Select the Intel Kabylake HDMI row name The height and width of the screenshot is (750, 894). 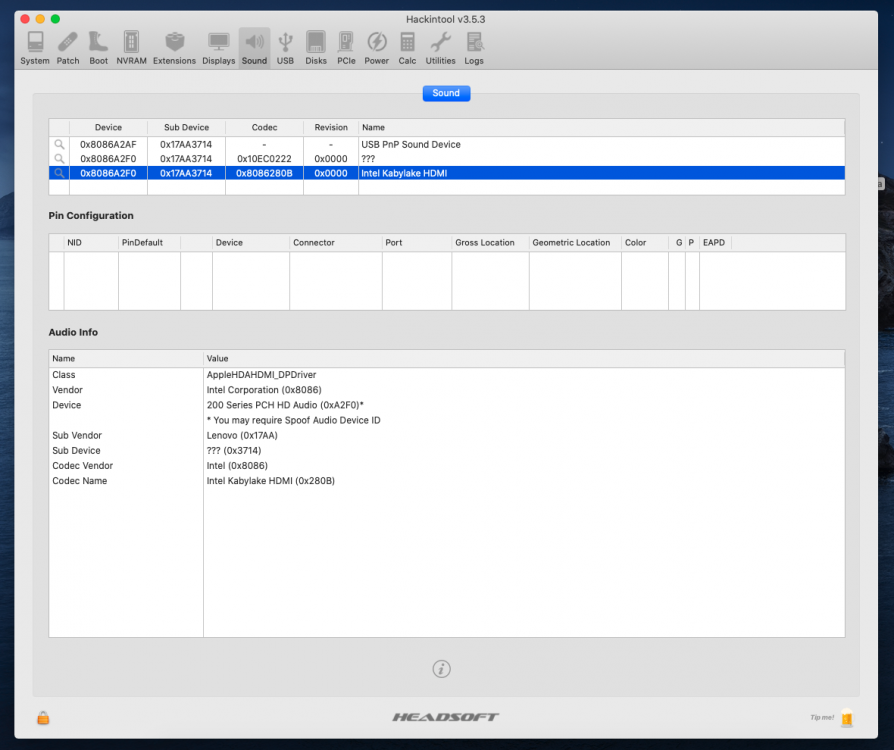[x=404, y=173]
